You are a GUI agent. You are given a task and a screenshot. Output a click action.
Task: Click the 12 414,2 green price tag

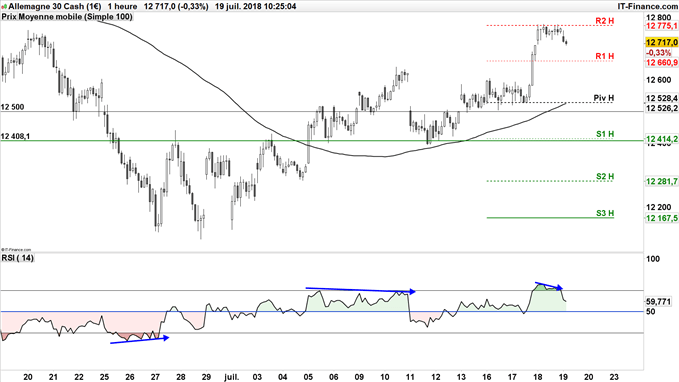pyautogui.click(x=662, y=139)
